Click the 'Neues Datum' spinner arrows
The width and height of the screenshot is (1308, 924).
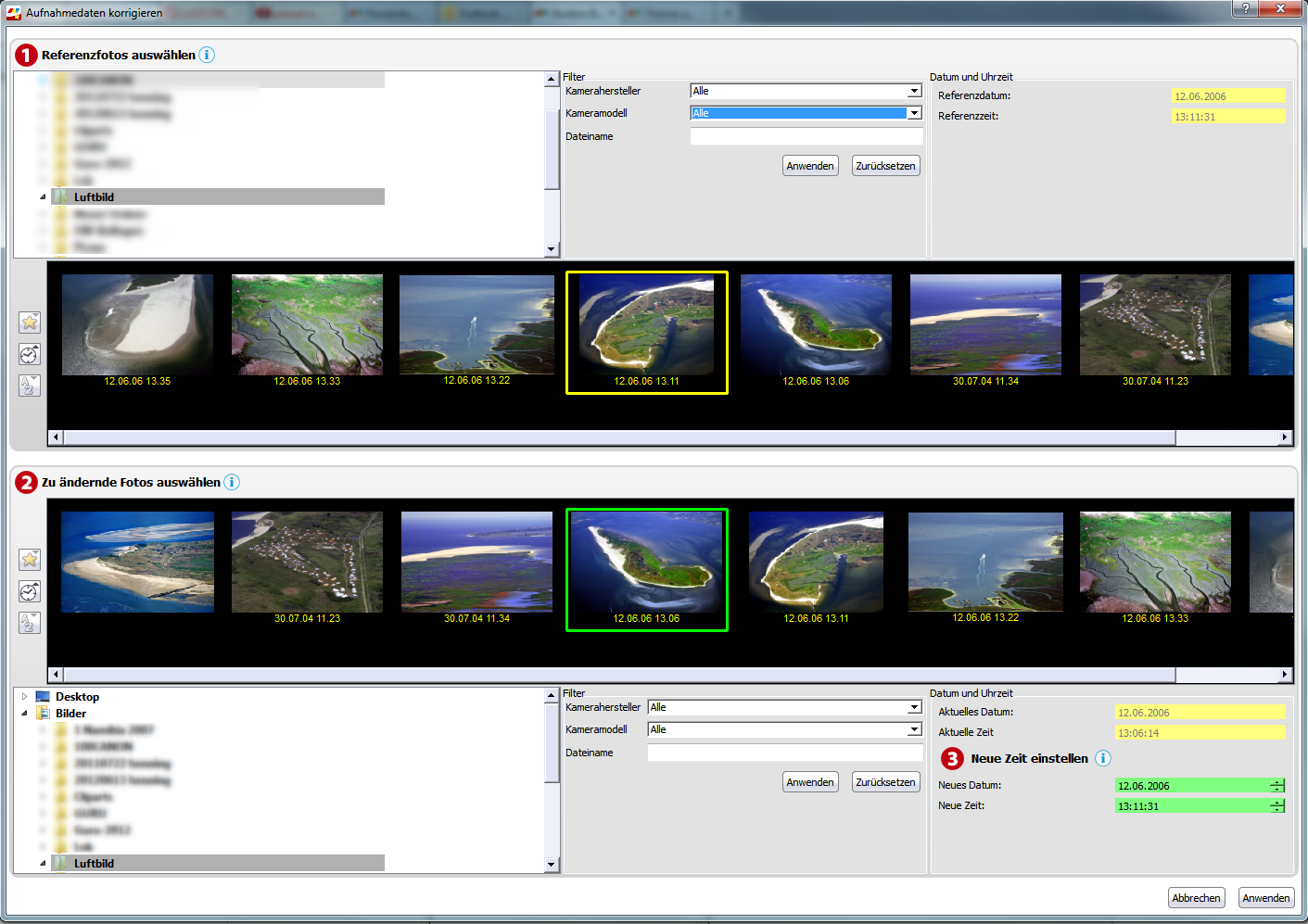(1277, 786)
